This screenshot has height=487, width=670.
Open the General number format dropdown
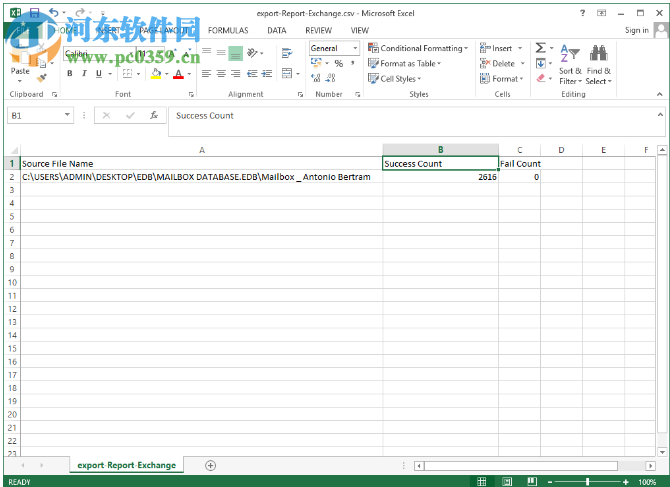click(x=355, y=48)
